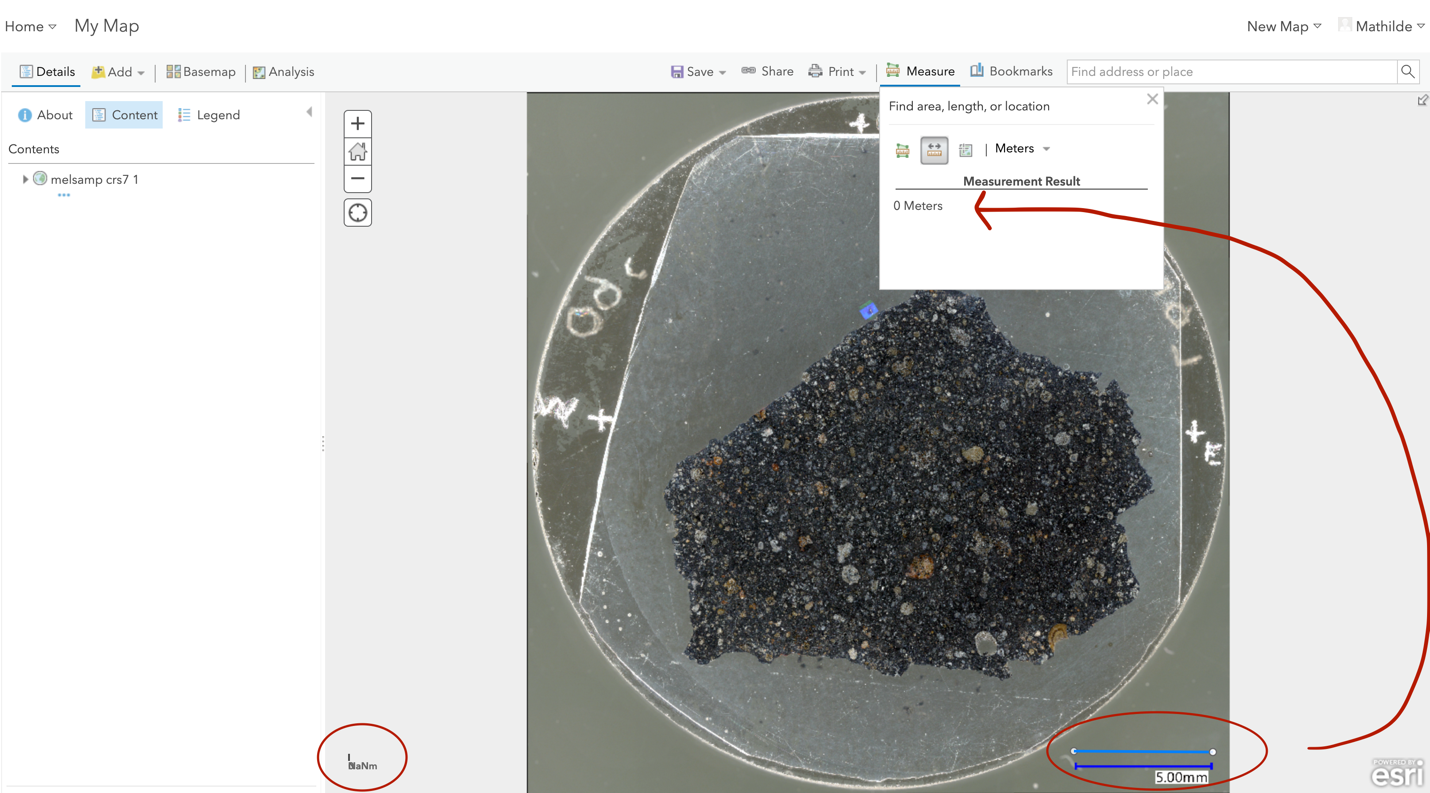Click the find my location icon
The height and width of the screenshot is (793, 1430).
point(357,211)
